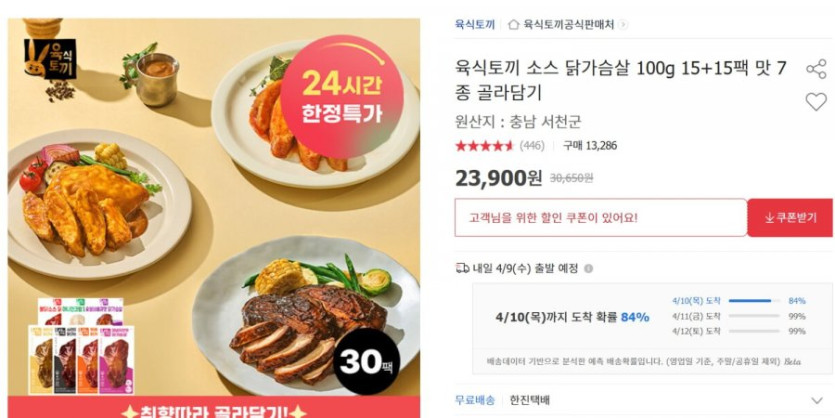Click the 24시간 한정특가 red badge
Viewport: 835px width, 418px height.
(342, 97)
